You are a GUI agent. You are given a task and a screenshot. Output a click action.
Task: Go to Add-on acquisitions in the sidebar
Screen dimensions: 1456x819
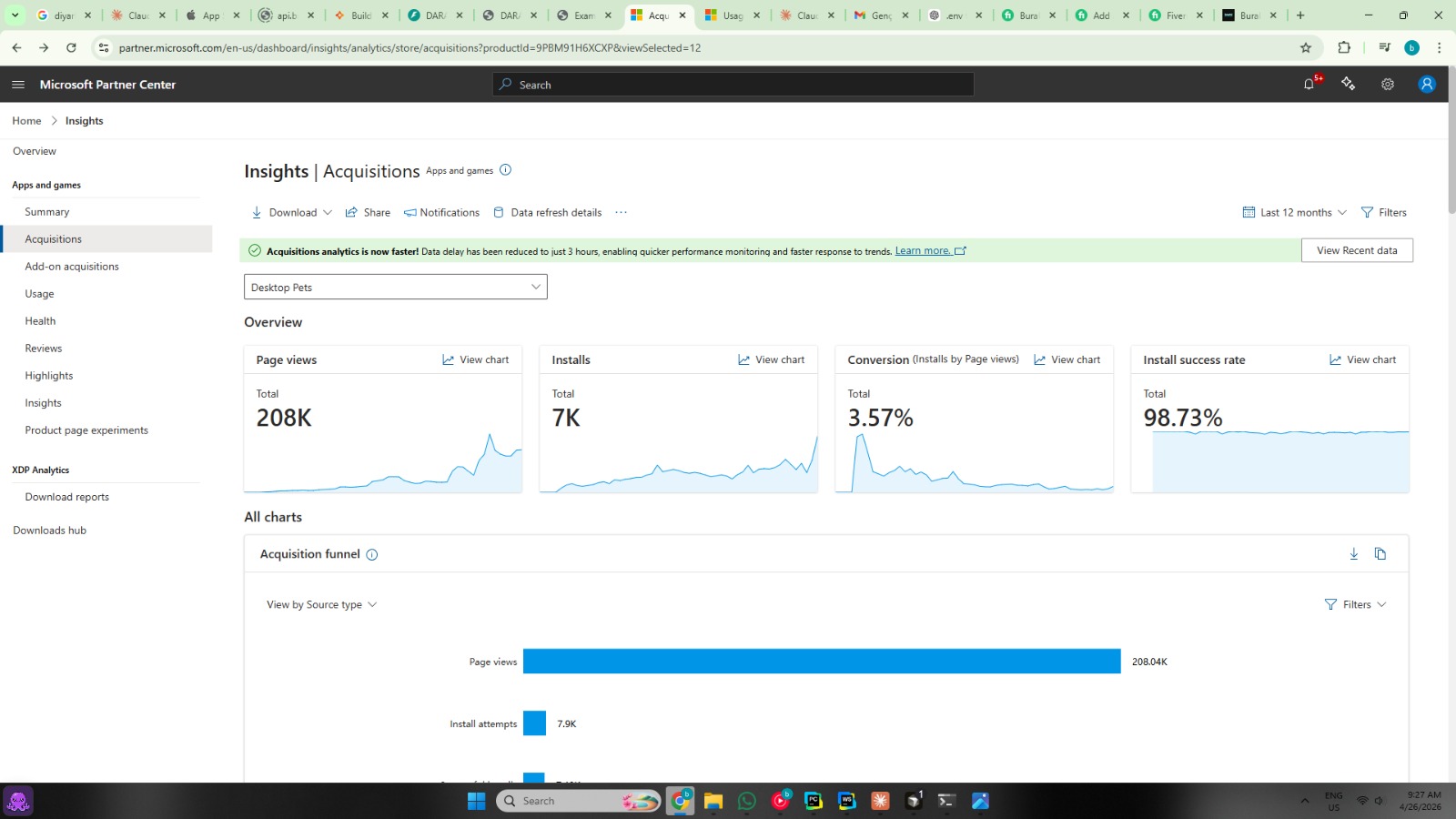click(x=72, y=267)
